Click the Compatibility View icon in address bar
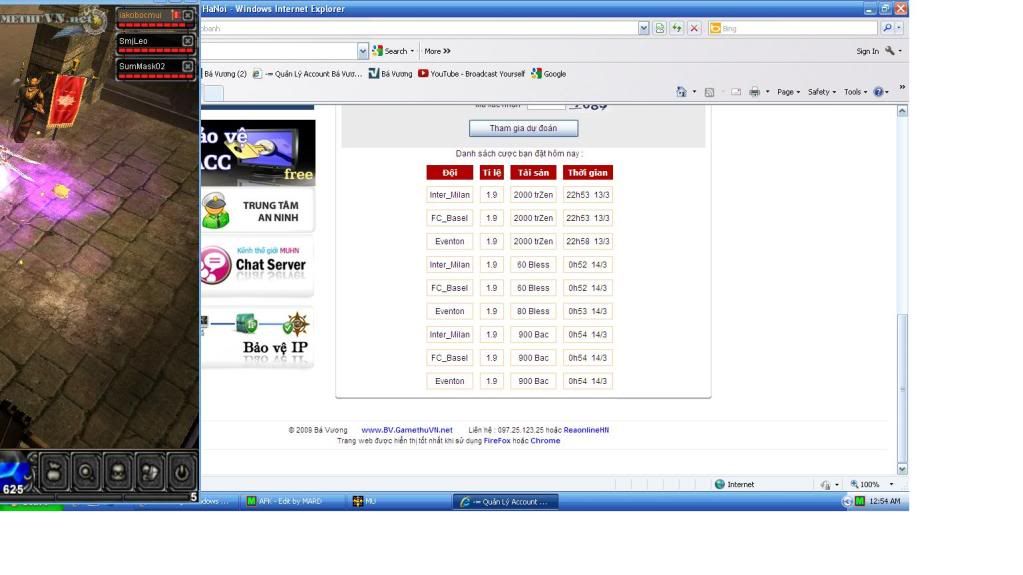 660,28
